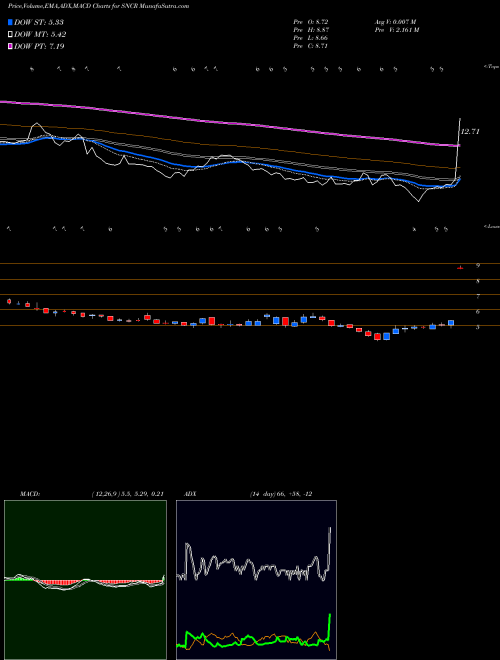Open the dark blue ADX chart panel

coord(256,580)
